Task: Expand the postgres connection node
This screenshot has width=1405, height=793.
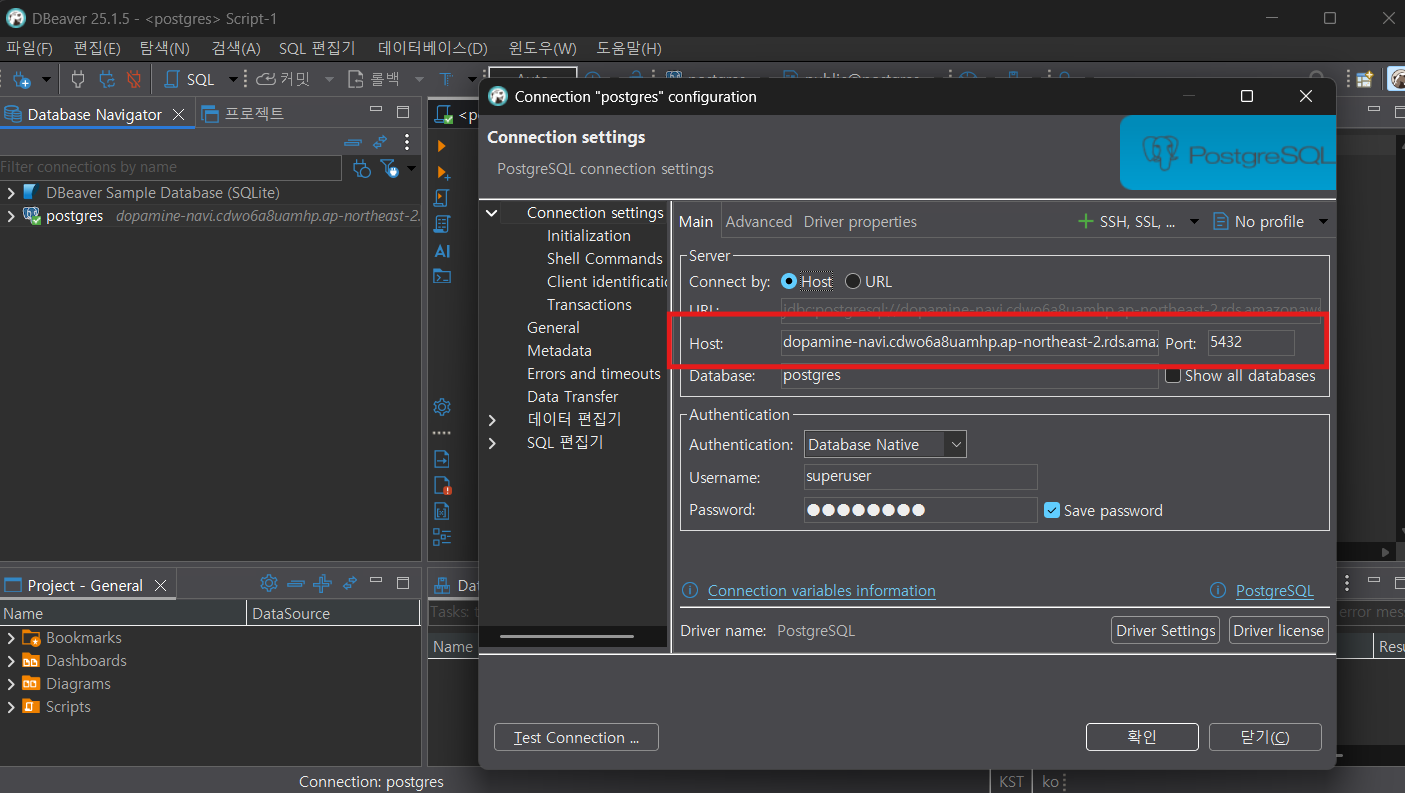Action: click(10, 215)
